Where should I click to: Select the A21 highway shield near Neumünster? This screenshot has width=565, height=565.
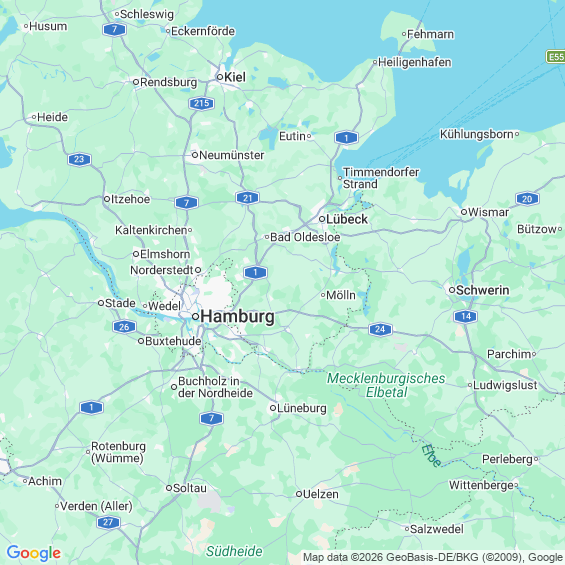pyautogui.click(x=248, y=198)
